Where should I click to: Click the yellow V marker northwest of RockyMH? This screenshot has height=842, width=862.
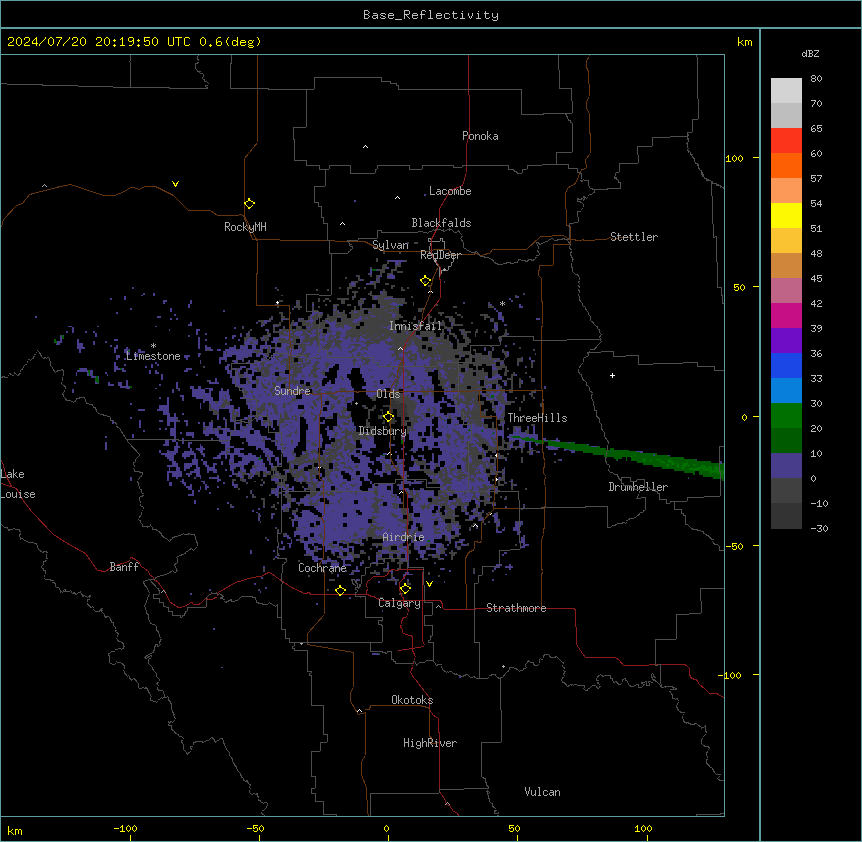(175, 184)
